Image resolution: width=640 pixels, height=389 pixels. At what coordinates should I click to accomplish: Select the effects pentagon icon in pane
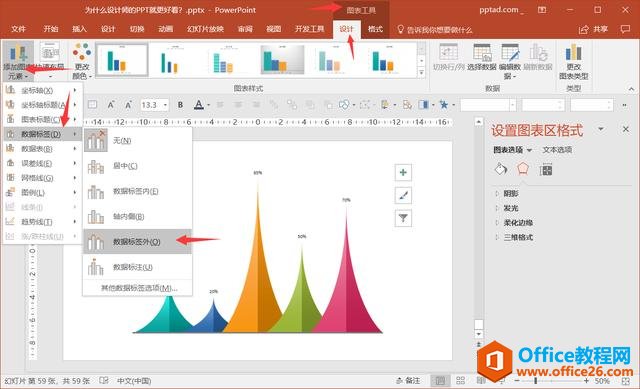(523, 169)
